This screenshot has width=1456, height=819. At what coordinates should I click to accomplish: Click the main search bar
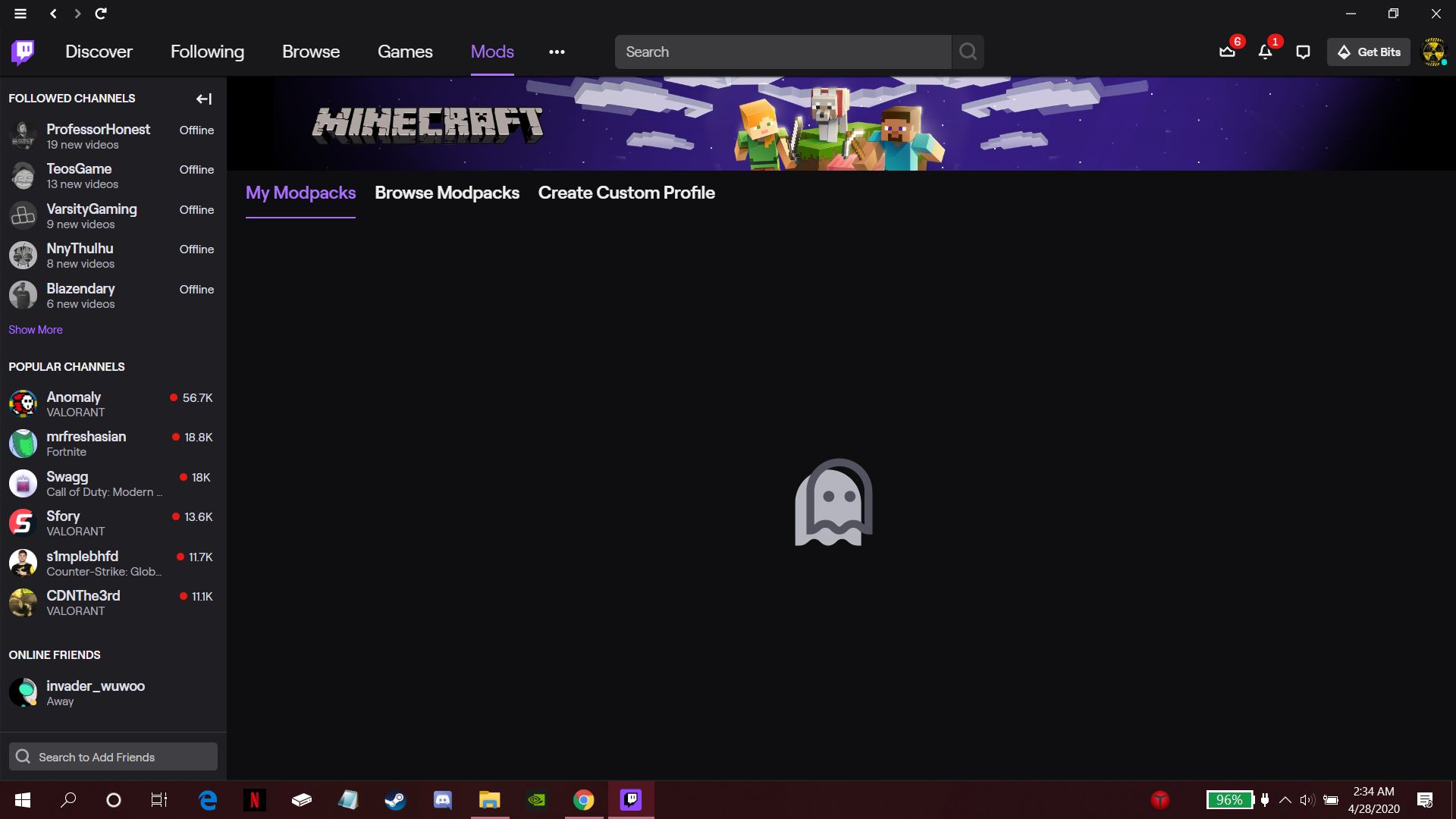tap(783, 52)
